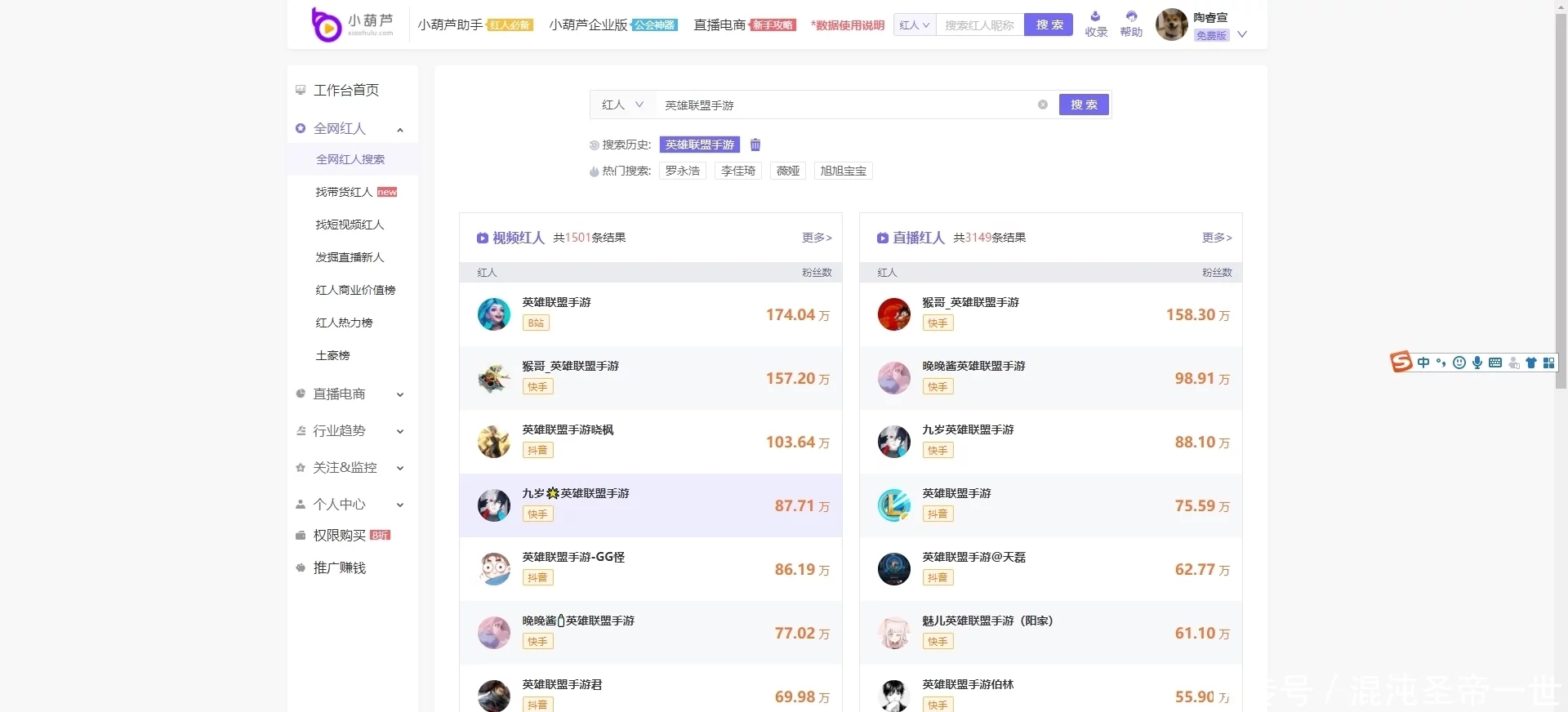Open avatar of 英雄联盟手游@天磊
The width and height of the screenshot is (1568, 712).
pyautogui.click(x=894, y=569)
